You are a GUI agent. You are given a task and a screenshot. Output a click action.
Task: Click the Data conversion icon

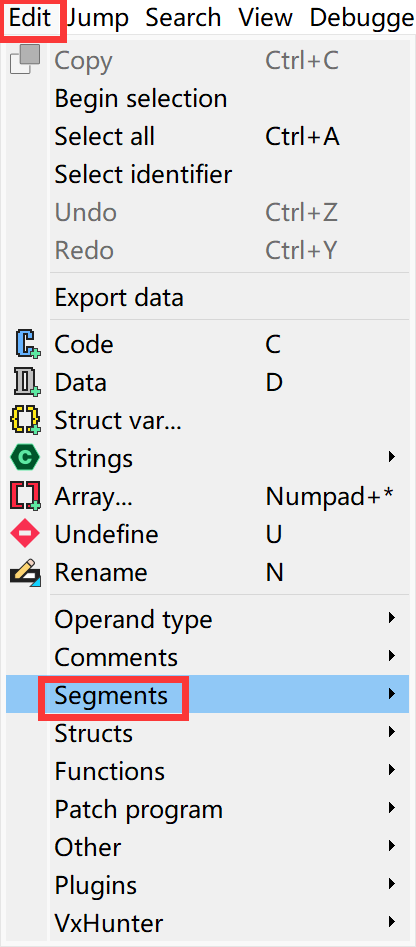click(25, 383)
